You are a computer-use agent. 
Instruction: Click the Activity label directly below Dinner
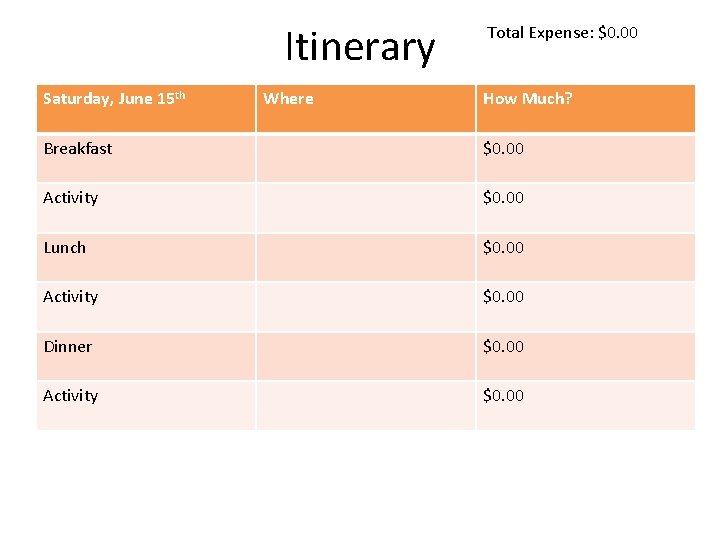71,396
